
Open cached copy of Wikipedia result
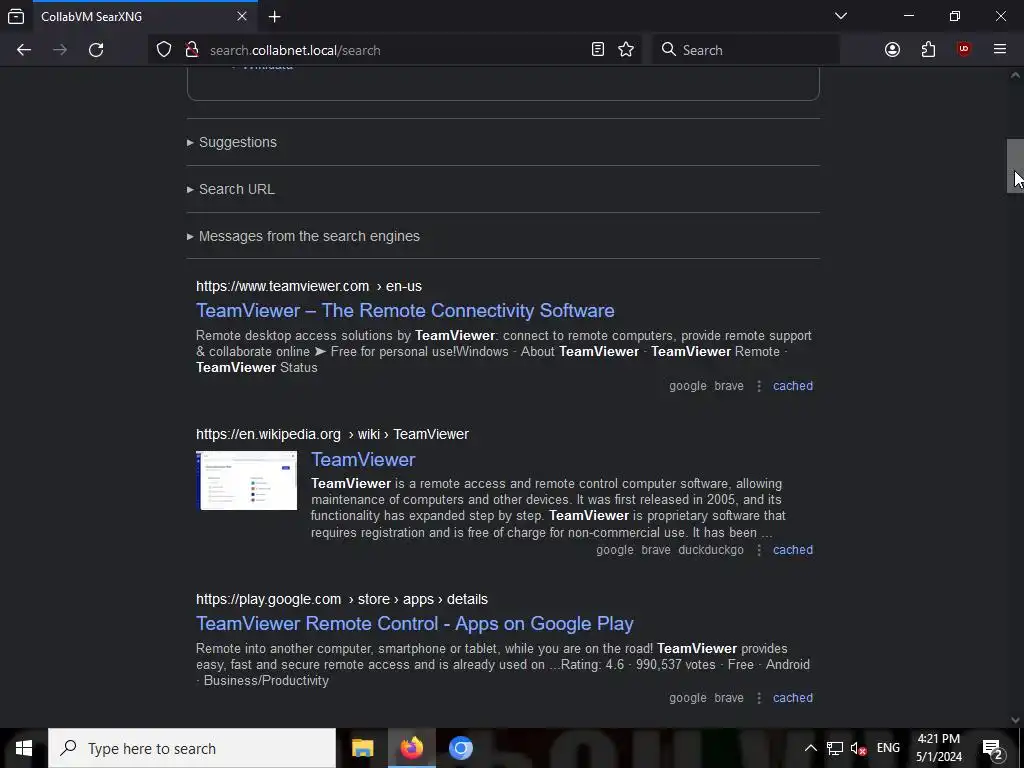[793, 550]
